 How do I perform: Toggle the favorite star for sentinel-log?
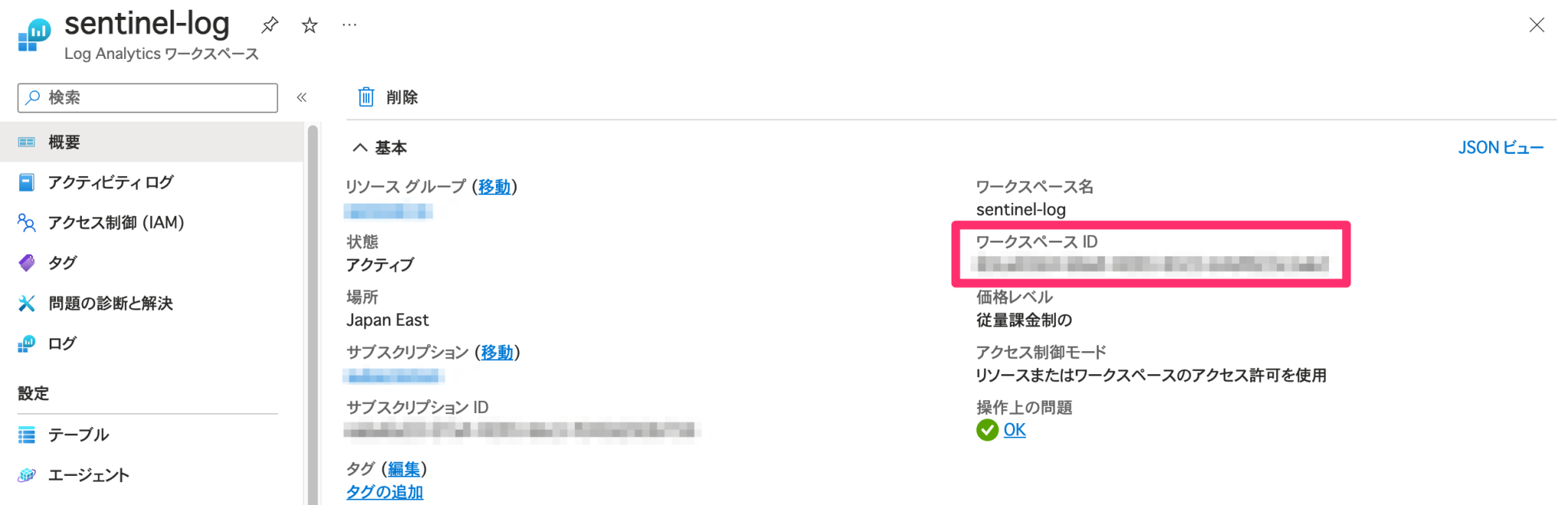pyautogui.click(x=309, y=24)
